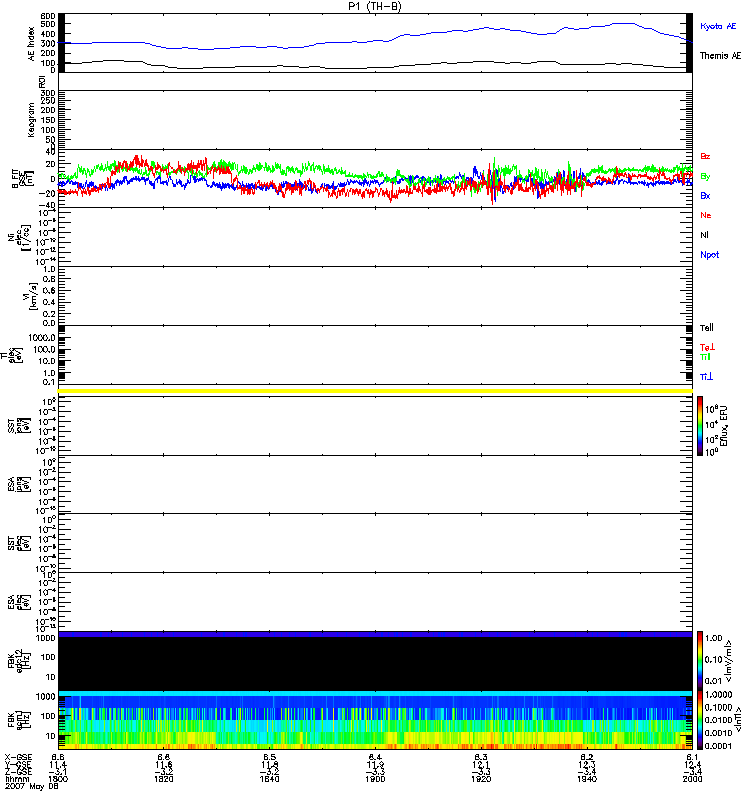Viewport: 750px width, 800px height.
Task: Click the 1.00 label on mV/m color bar
Action: (714, 638)
